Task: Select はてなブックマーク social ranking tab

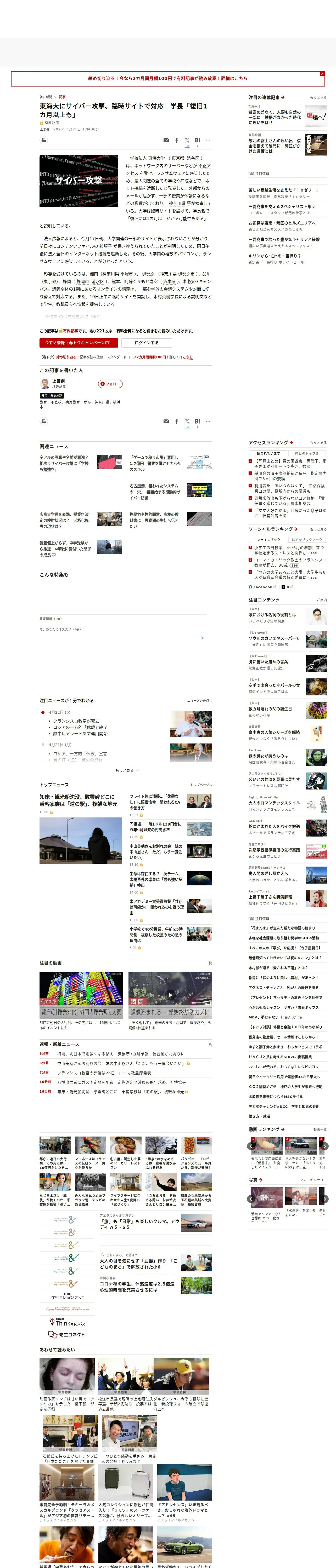Action: (306, 540)
